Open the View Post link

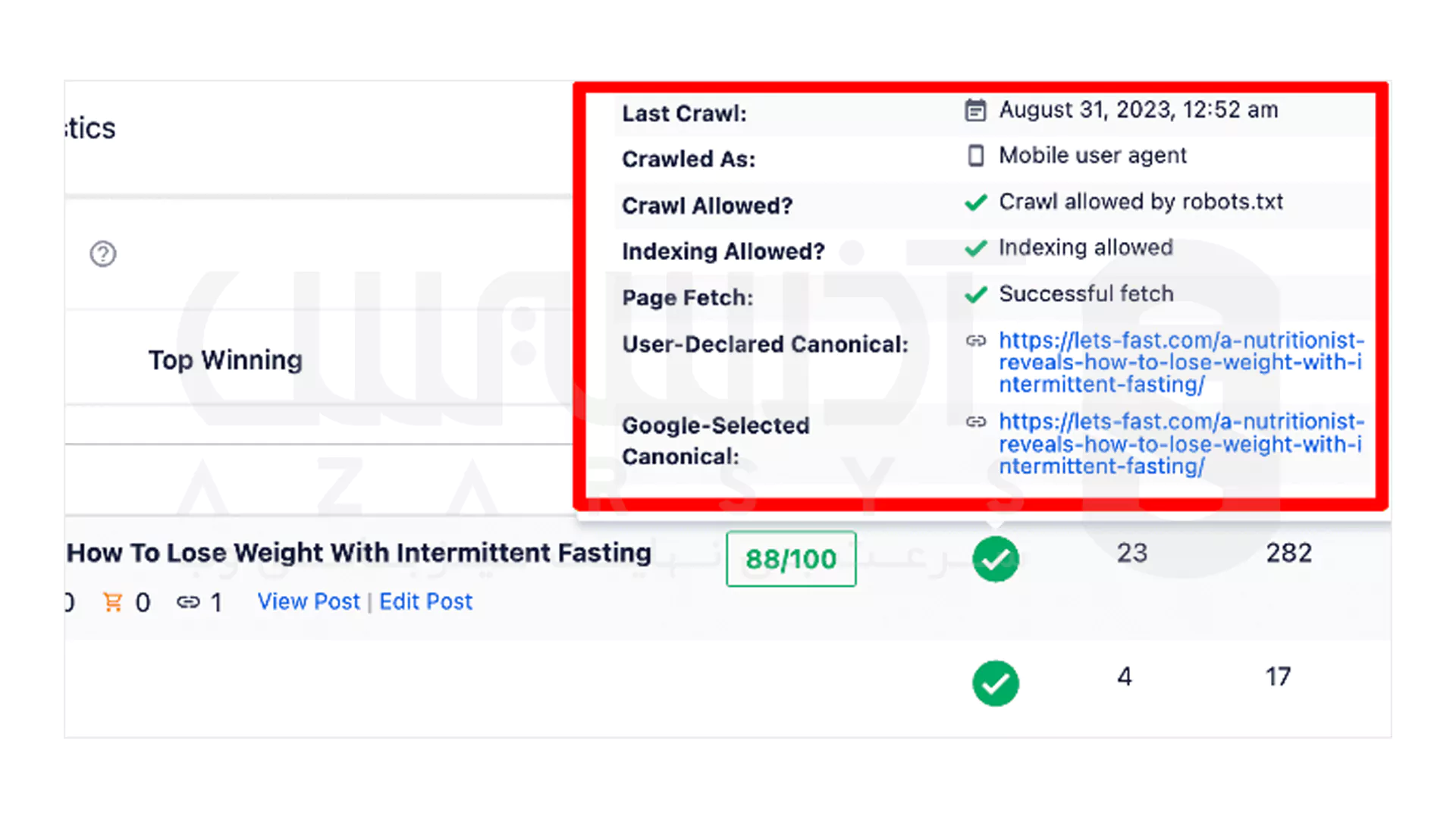(x=308, y=601)
